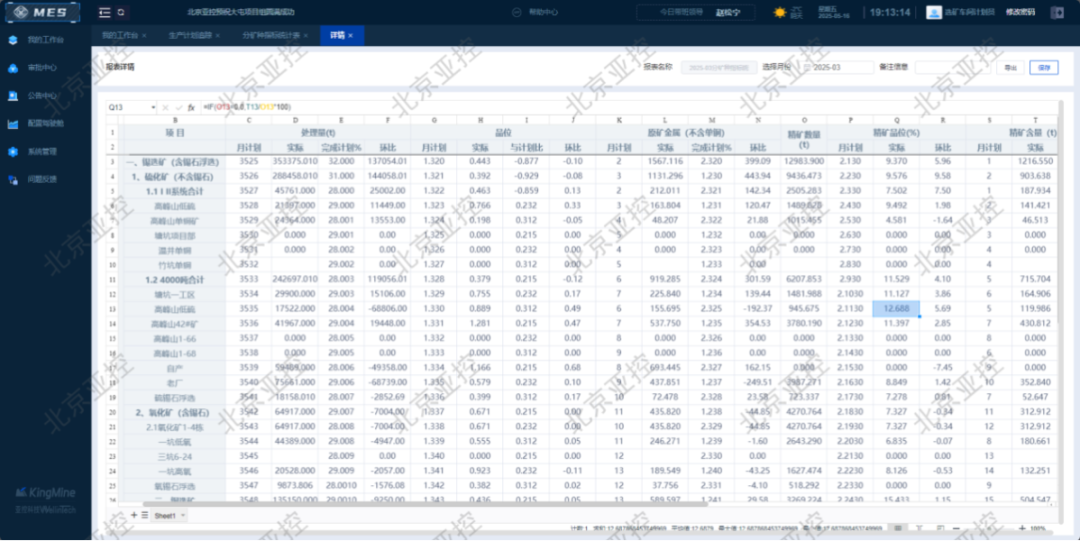Click the sun weather icon

click(780, 12)
